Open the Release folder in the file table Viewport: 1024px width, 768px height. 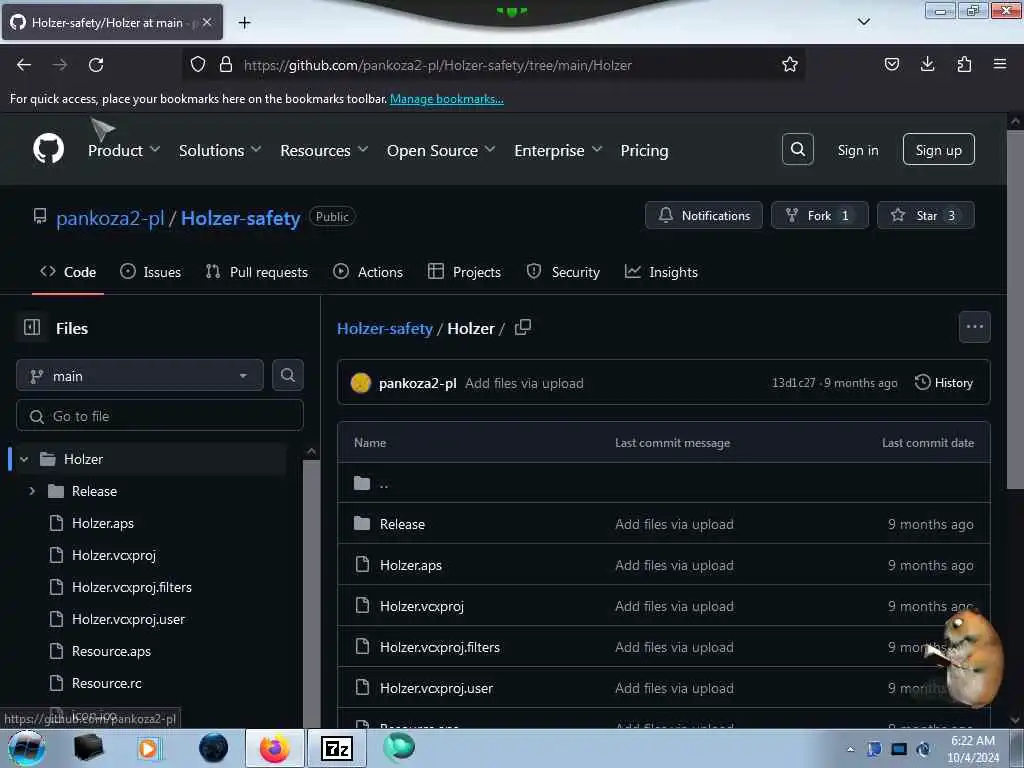(x=402, y=524)
